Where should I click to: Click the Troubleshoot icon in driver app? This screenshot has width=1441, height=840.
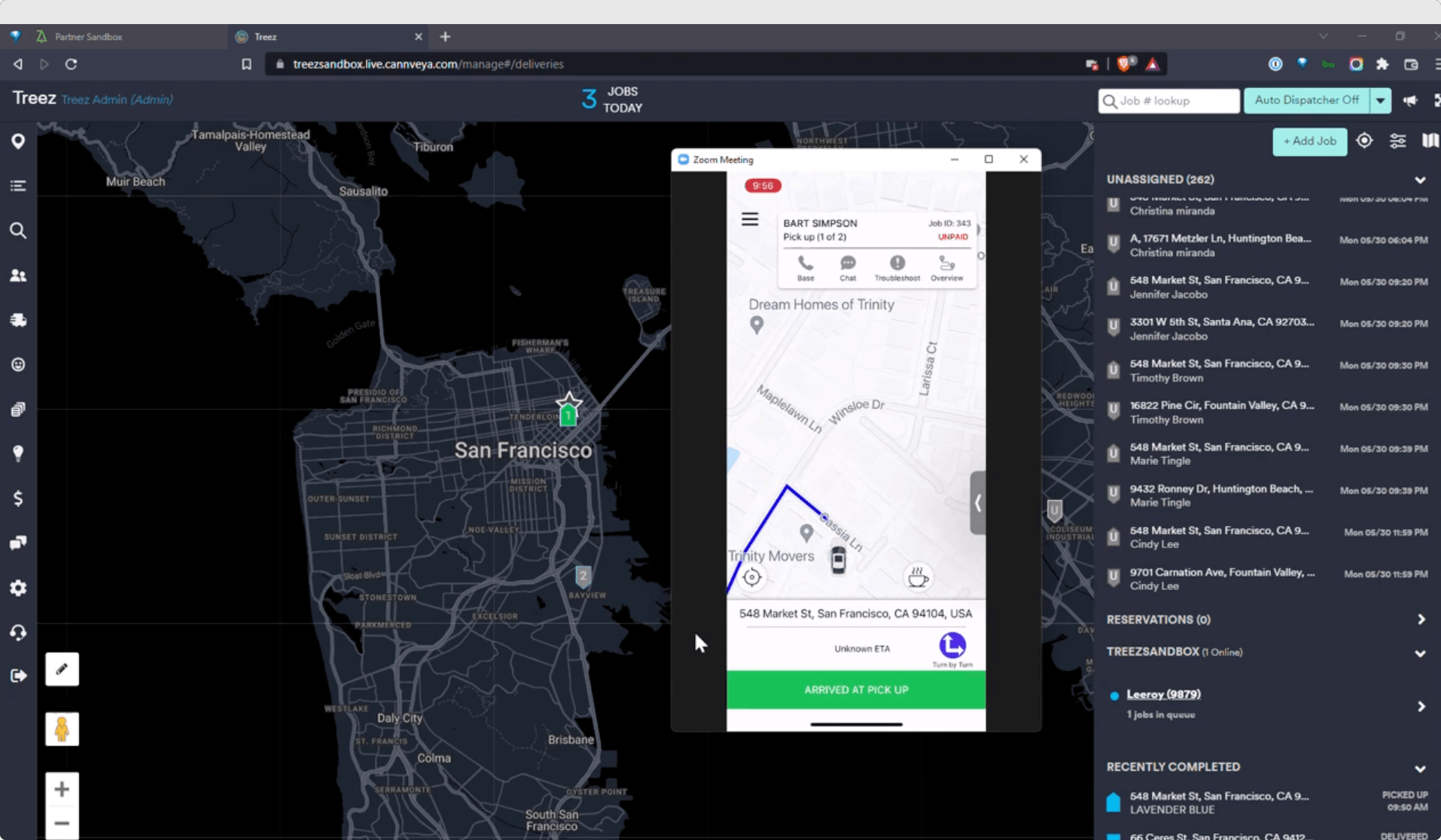coord(897,268)
